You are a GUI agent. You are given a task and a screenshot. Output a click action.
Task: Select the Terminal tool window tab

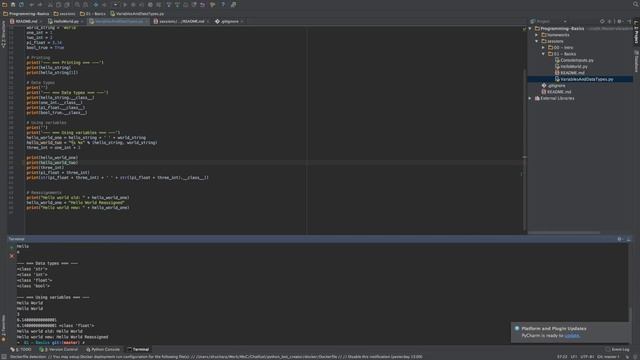pos(138,349)
